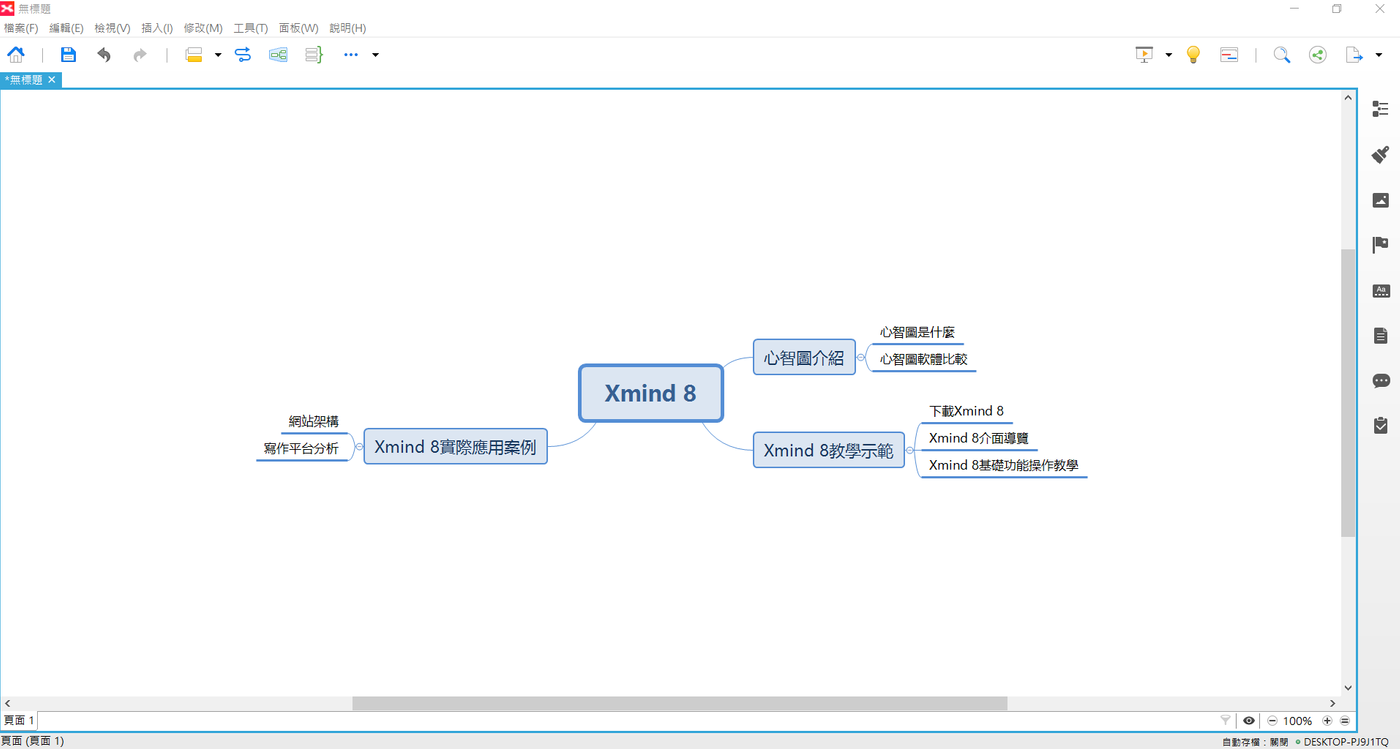Viewport: 1400px width, 749px height.
Task: Redo the action with the forward arrow
Action: click(x=140, y=55)
